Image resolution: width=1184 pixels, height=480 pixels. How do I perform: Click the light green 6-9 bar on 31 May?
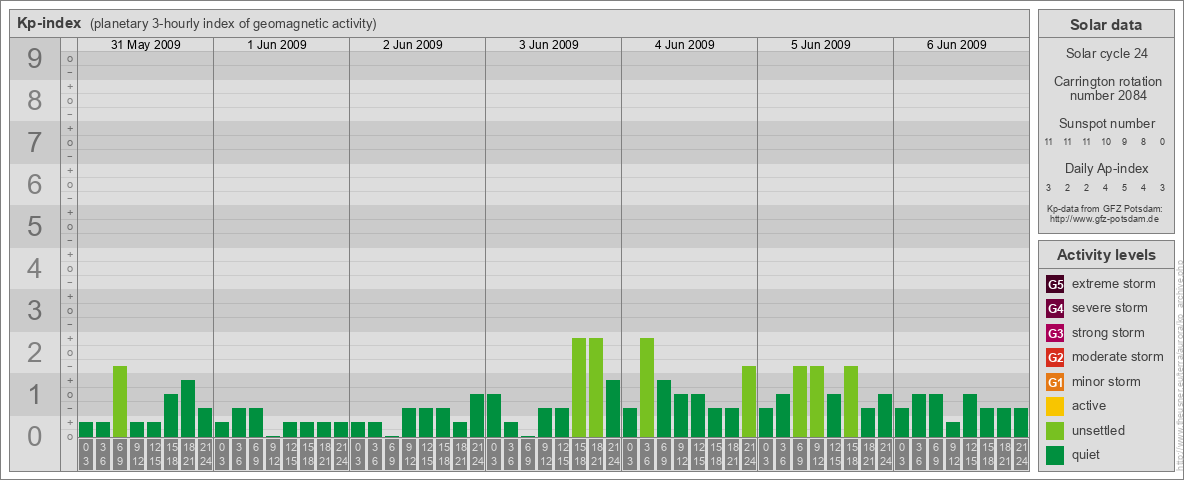point(119,402)
